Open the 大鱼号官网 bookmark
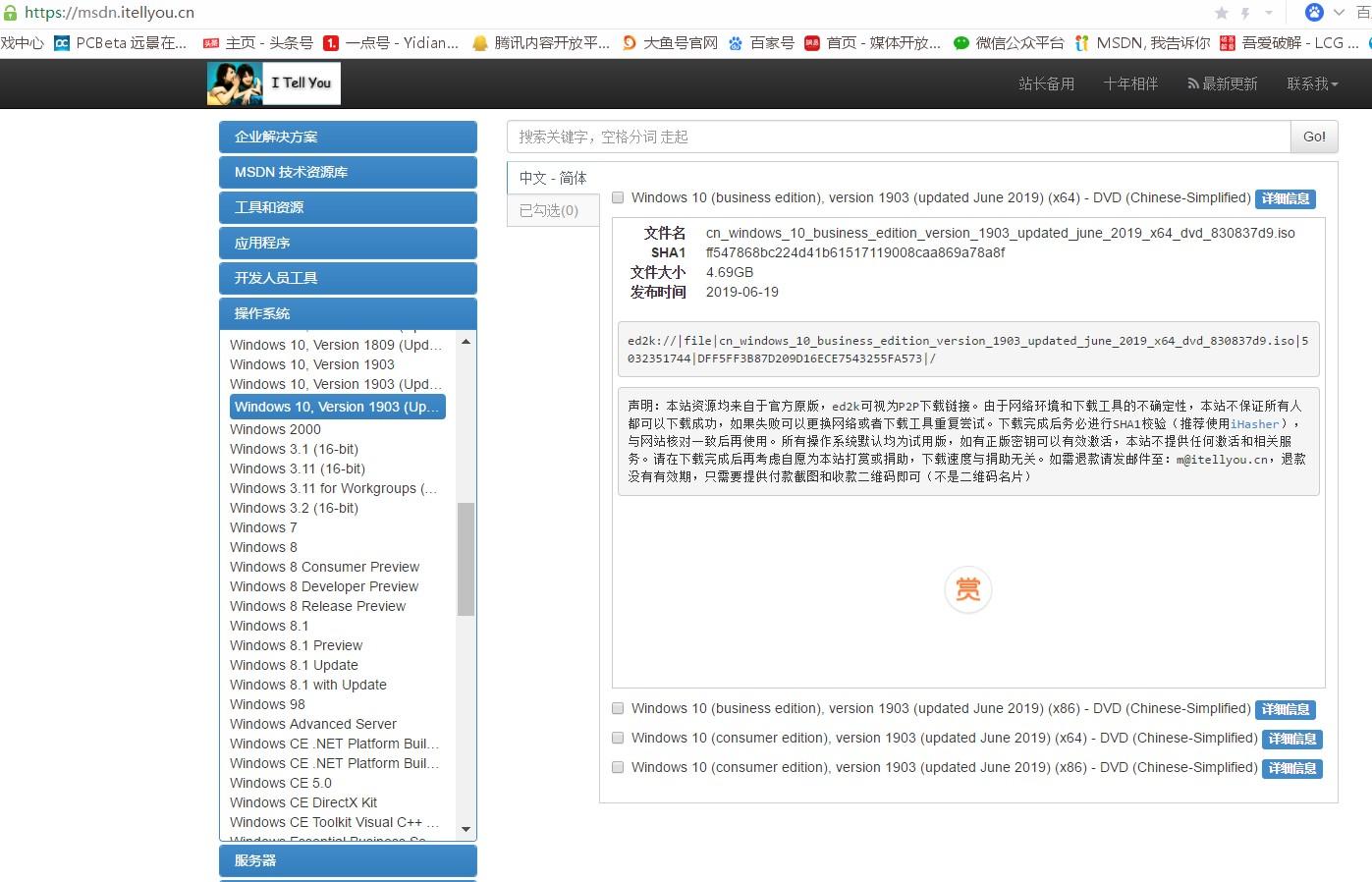Viewport: 1372px width, 882px height. 670,43
